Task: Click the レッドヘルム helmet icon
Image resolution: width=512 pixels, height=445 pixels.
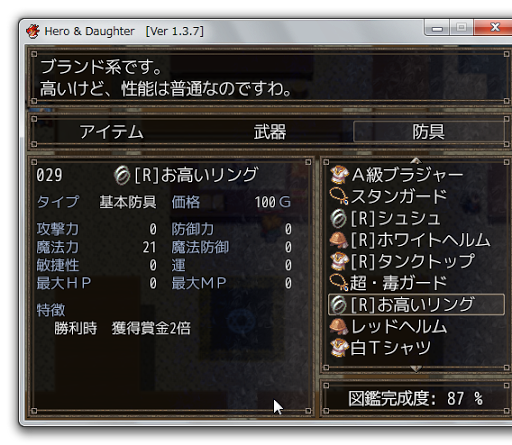Action: click(339, 326)
